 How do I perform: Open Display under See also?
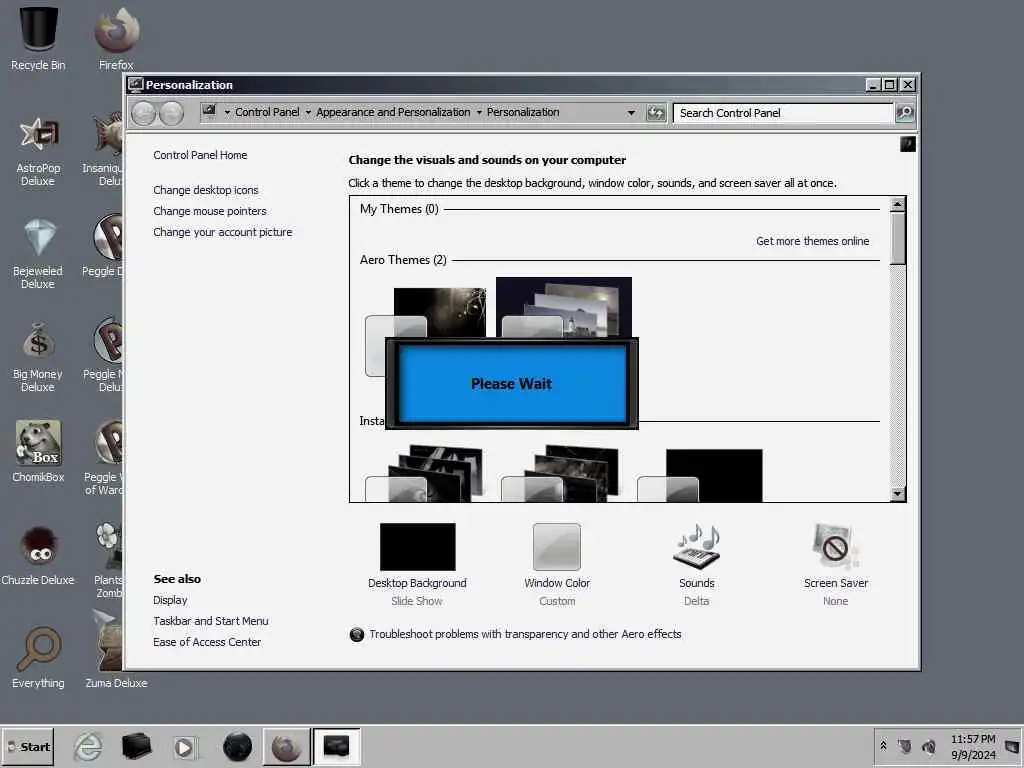point(170,600)
